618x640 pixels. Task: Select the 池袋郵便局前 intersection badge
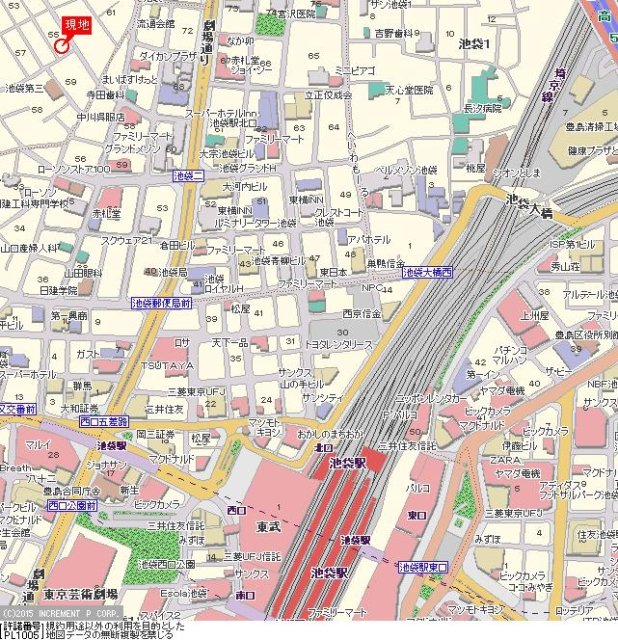(x=161, y=303)
